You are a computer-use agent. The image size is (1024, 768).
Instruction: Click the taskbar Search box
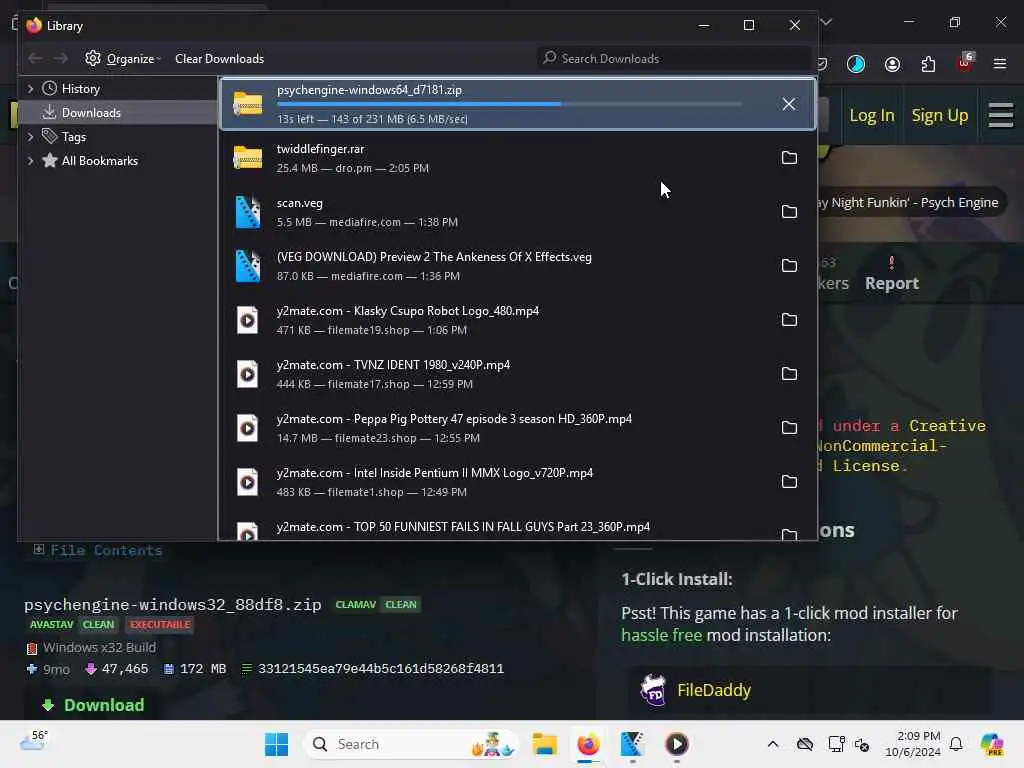[x=410, y=744]
